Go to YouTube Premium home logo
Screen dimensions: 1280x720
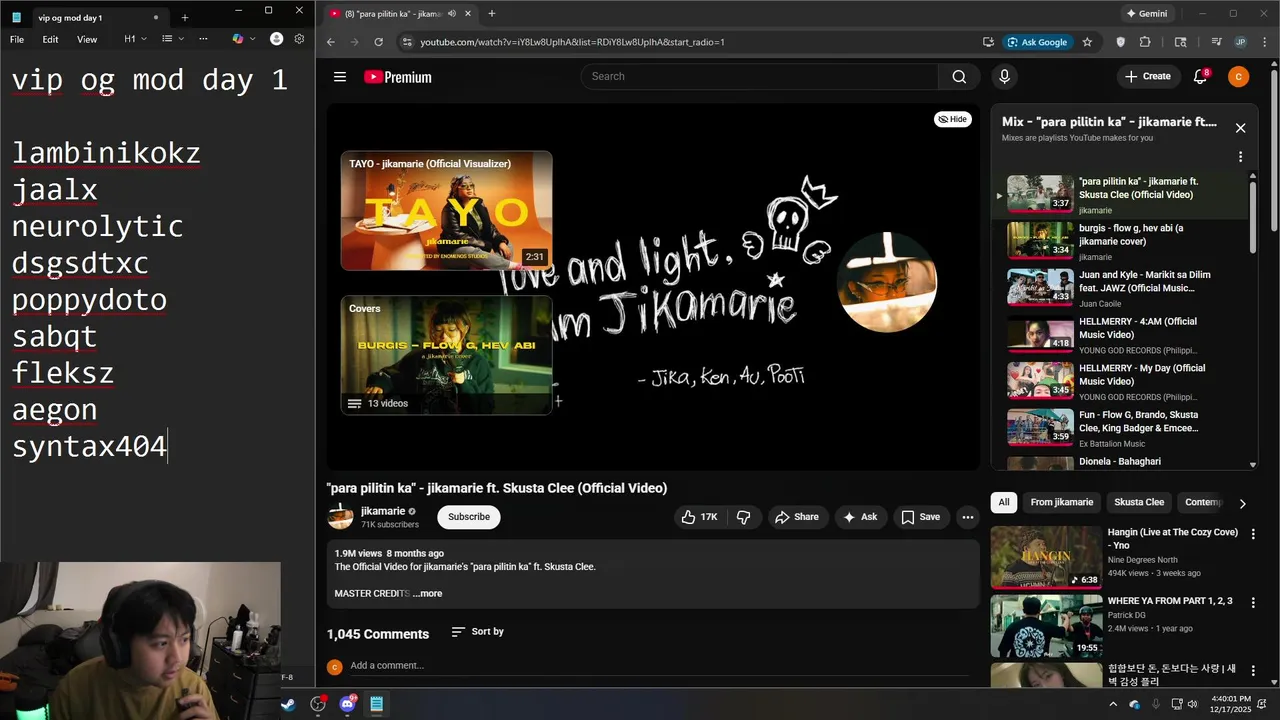pyautogui.click(x=398, y=77)
